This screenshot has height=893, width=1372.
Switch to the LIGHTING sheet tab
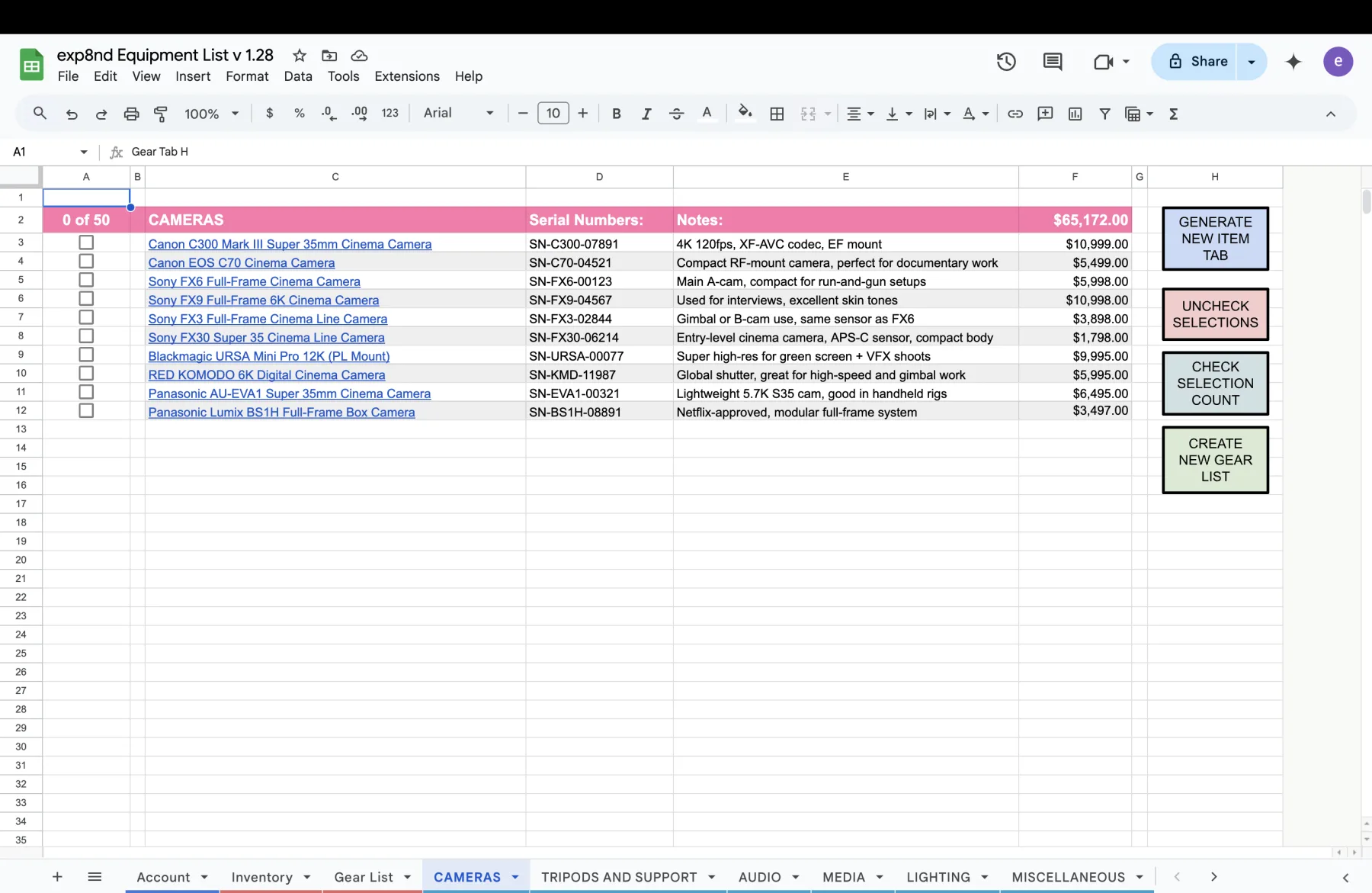coord(938,877)
